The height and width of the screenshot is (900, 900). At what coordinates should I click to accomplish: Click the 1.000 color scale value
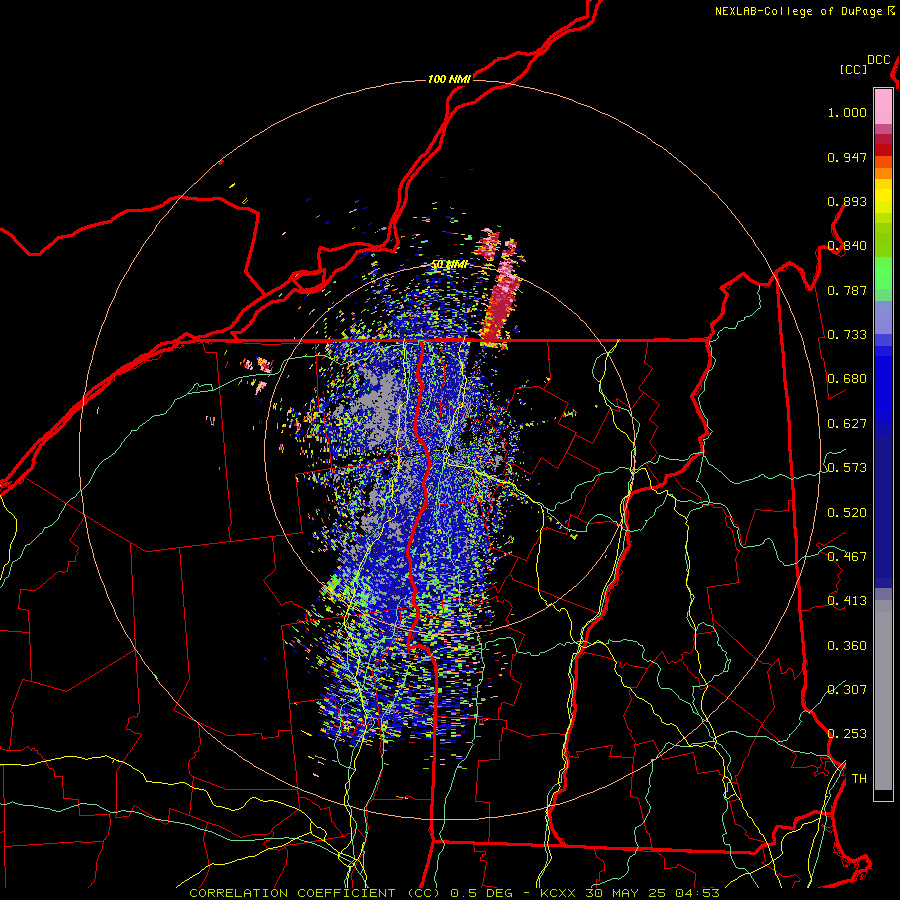[x=847, y=113]
